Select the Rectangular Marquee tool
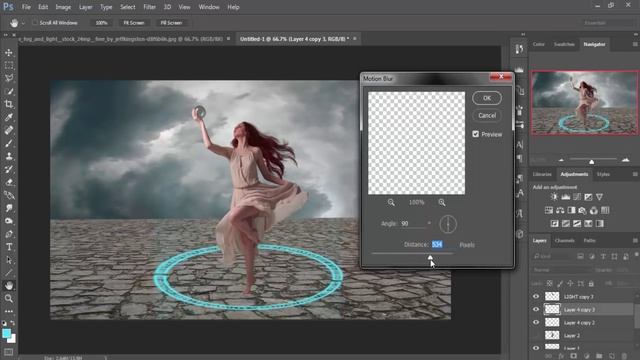Viewport: 640px width, 360px height. click(9, 65)
